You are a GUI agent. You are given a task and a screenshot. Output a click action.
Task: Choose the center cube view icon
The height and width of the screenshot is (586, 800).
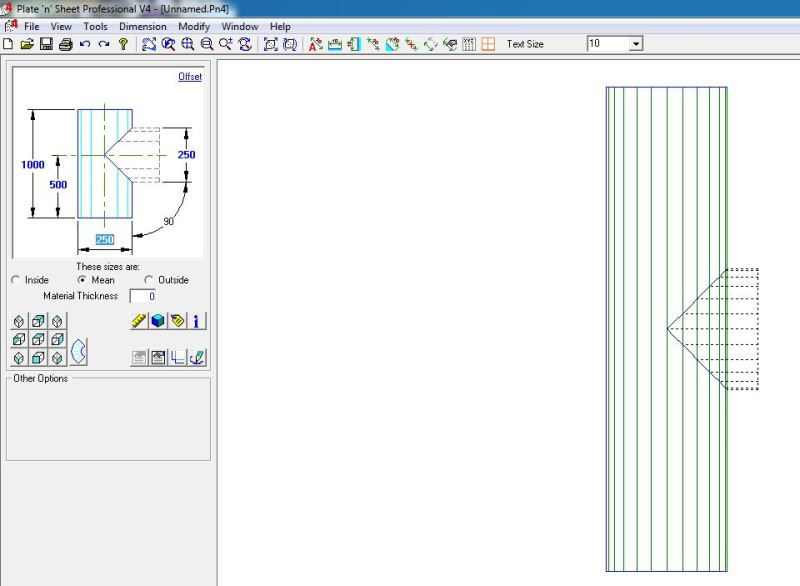click(38, 339)
